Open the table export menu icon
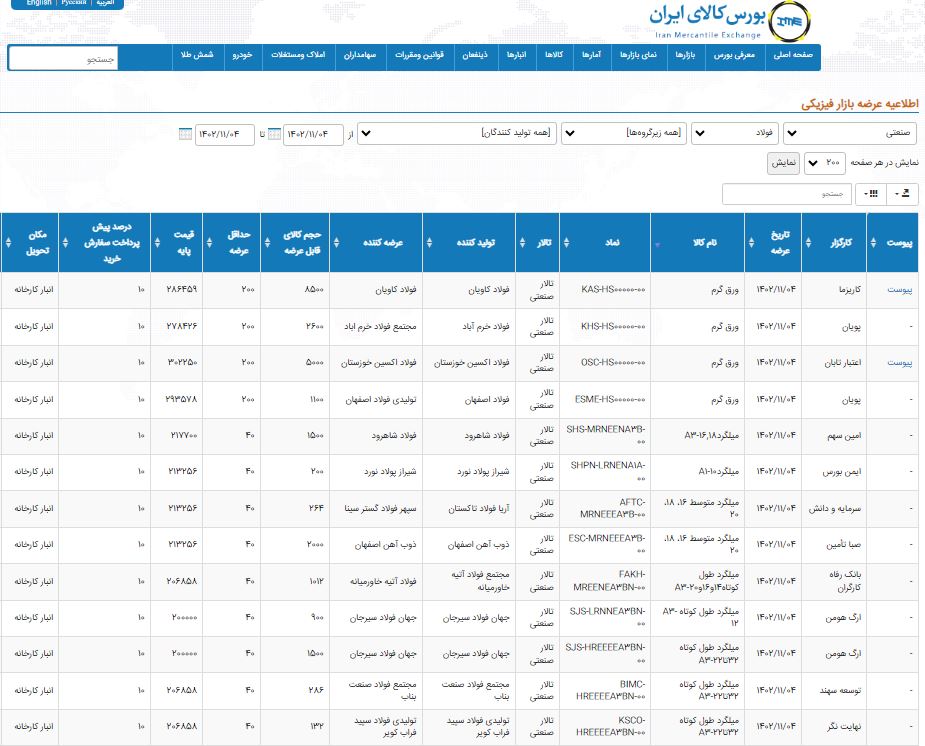This screenshot has width=925, height=746. (902, 193)
